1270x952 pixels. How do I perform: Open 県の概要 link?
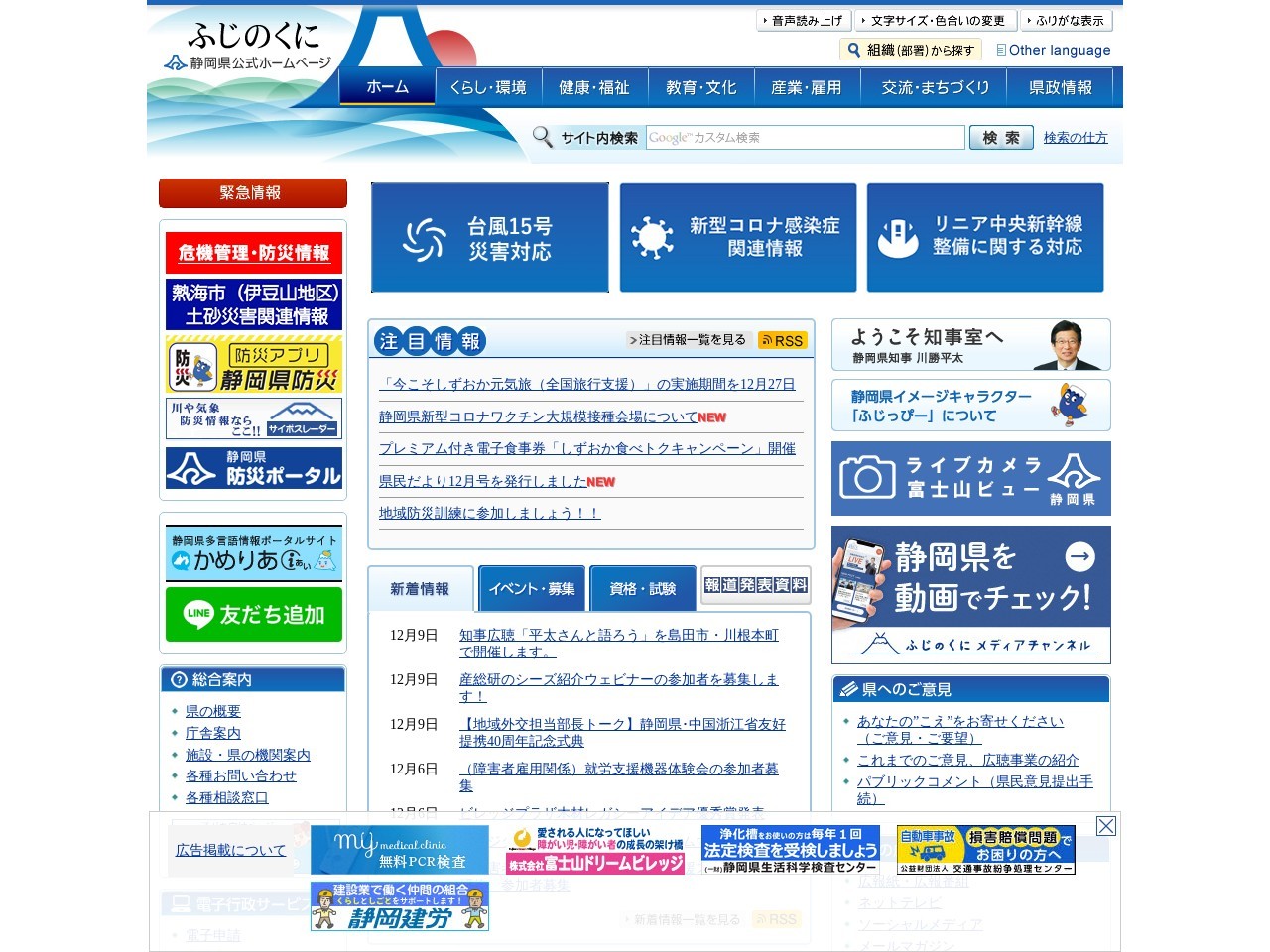pyautogui.click(x=213, y=711)
